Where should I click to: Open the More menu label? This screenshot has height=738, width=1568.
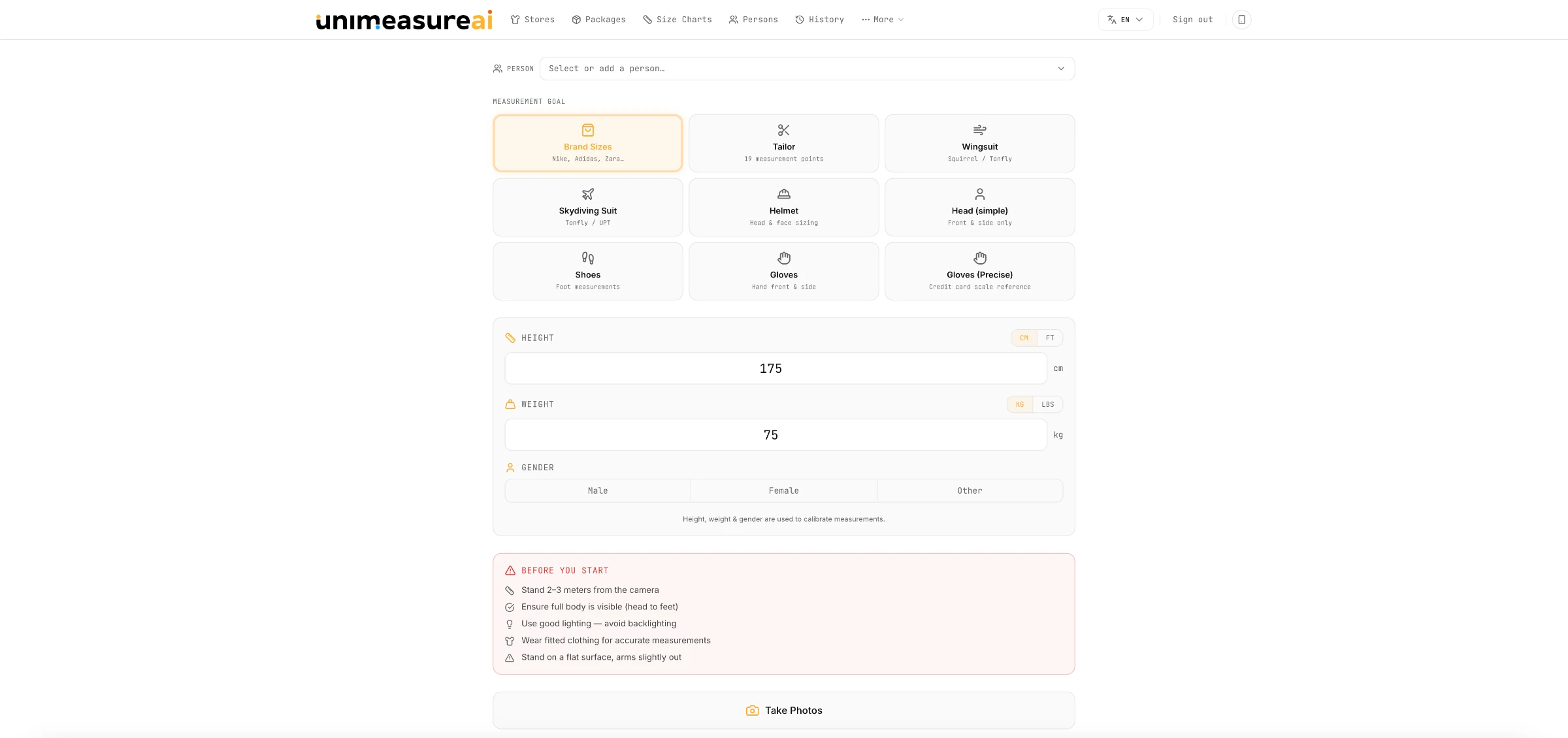pyautogui.click(x=883, y=20)
